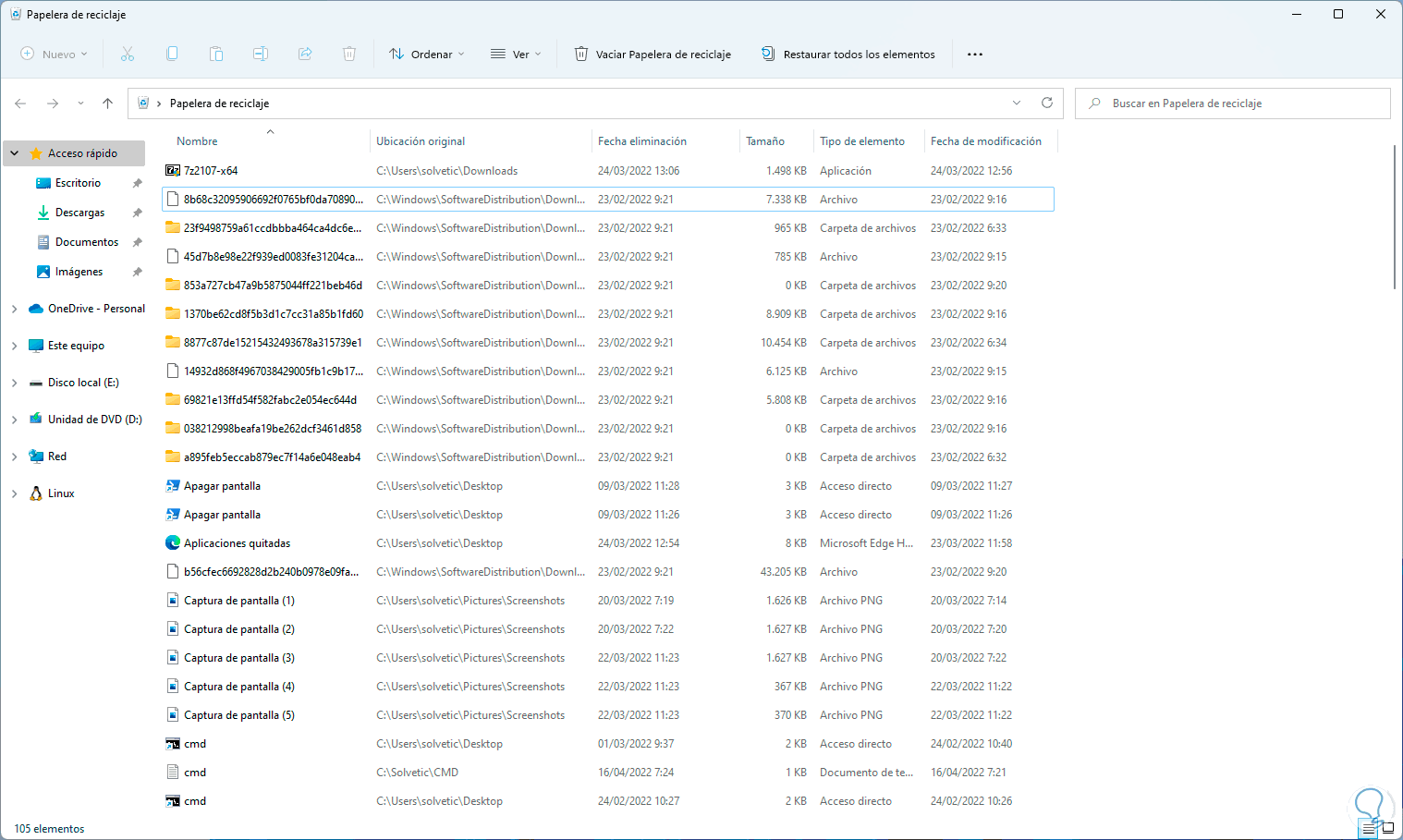The width and height of the screenshot is (1403, 840).
Task: Click the Rename icon in toolbar
Action: [261, 55]
